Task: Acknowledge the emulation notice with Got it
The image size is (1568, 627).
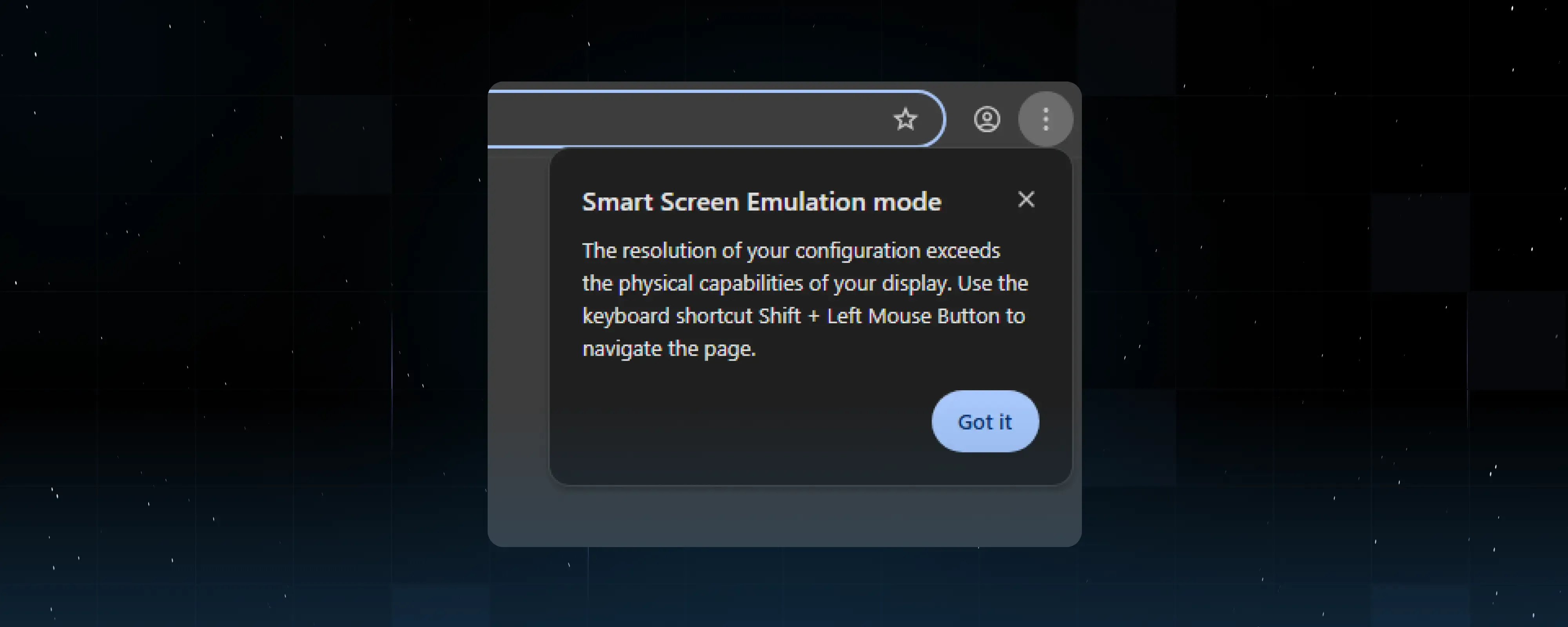Action: coord(985,421)
